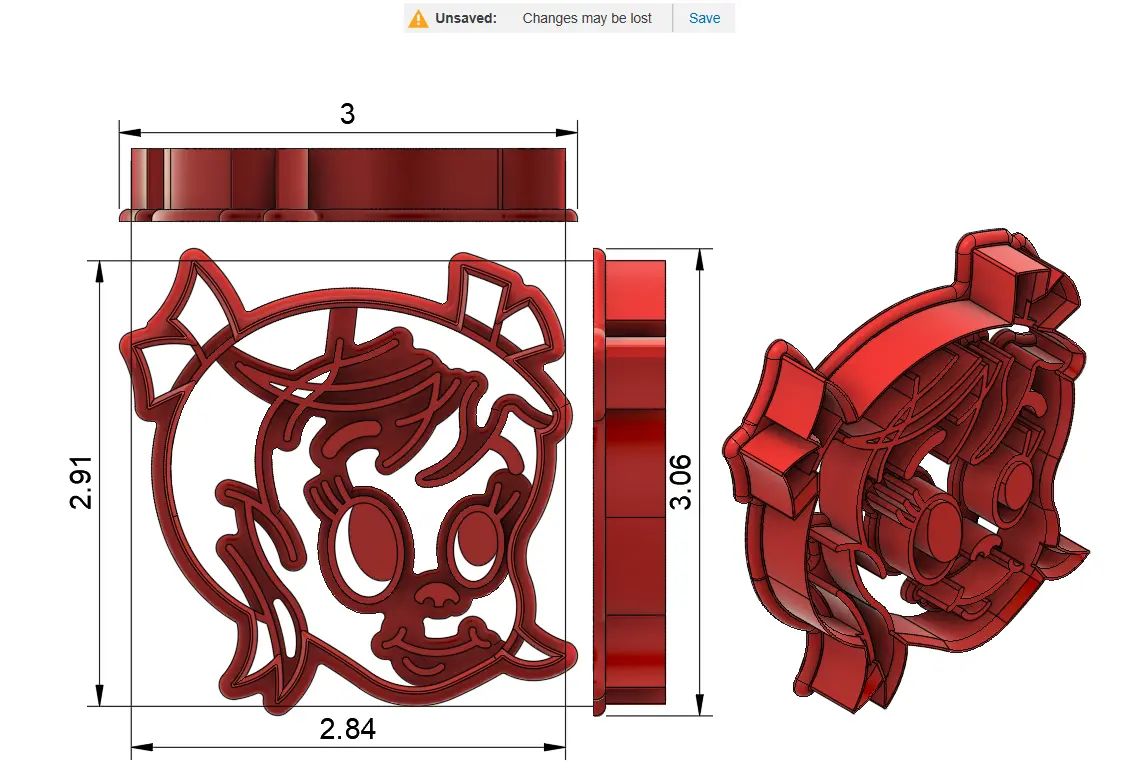Click the isometric 3D view of the cutter
The height and width of the screenshot is (762, 1122).
click(x=906, y=470)
